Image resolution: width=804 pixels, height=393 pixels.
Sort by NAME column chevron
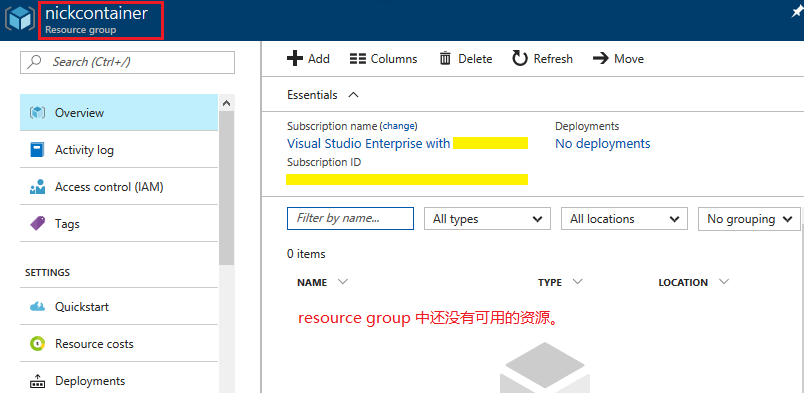[343, 282]
